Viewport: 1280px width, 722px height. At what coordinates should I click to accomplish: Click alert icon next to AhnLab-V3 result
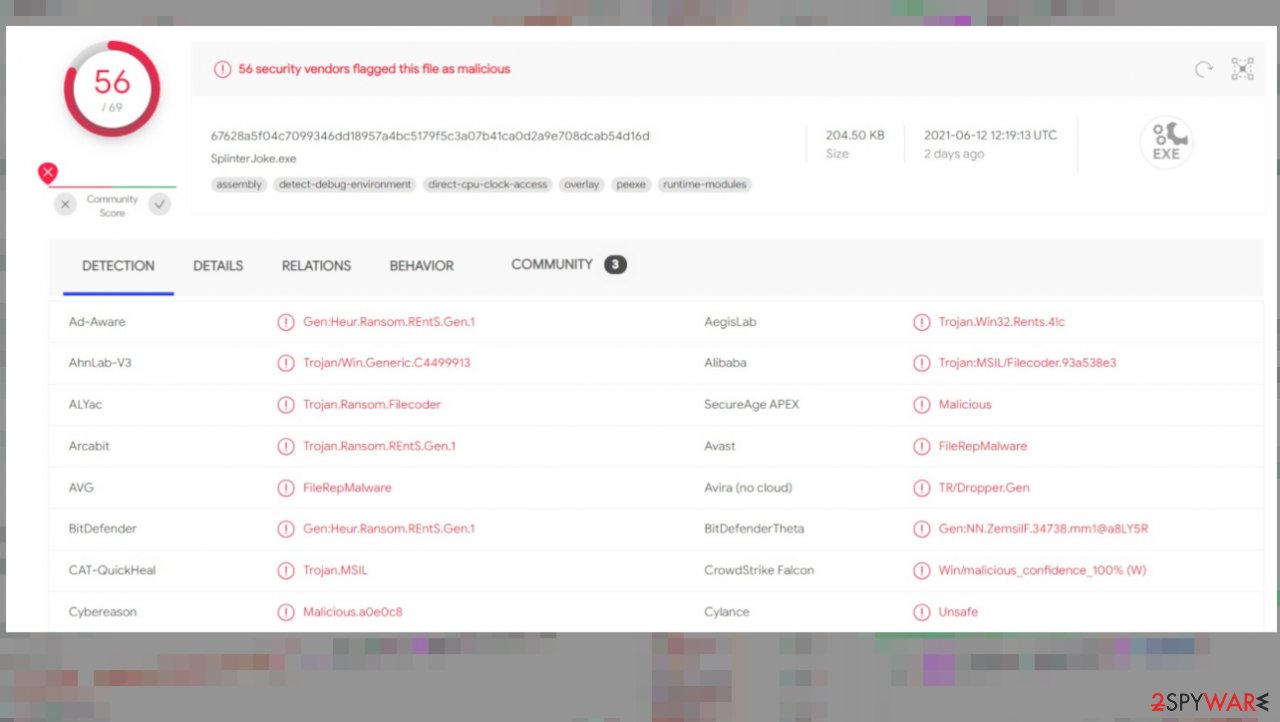[286, 363]
